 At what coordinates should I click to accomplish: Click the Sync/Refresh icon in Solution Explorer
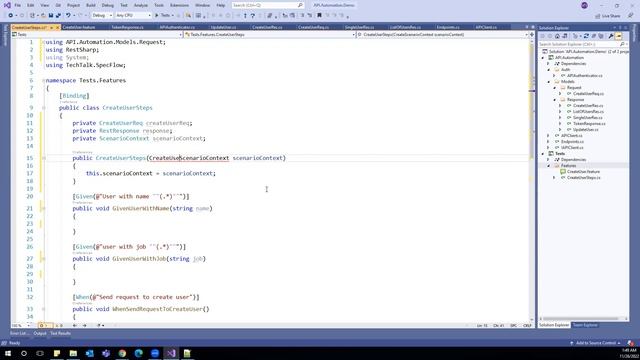586,36
